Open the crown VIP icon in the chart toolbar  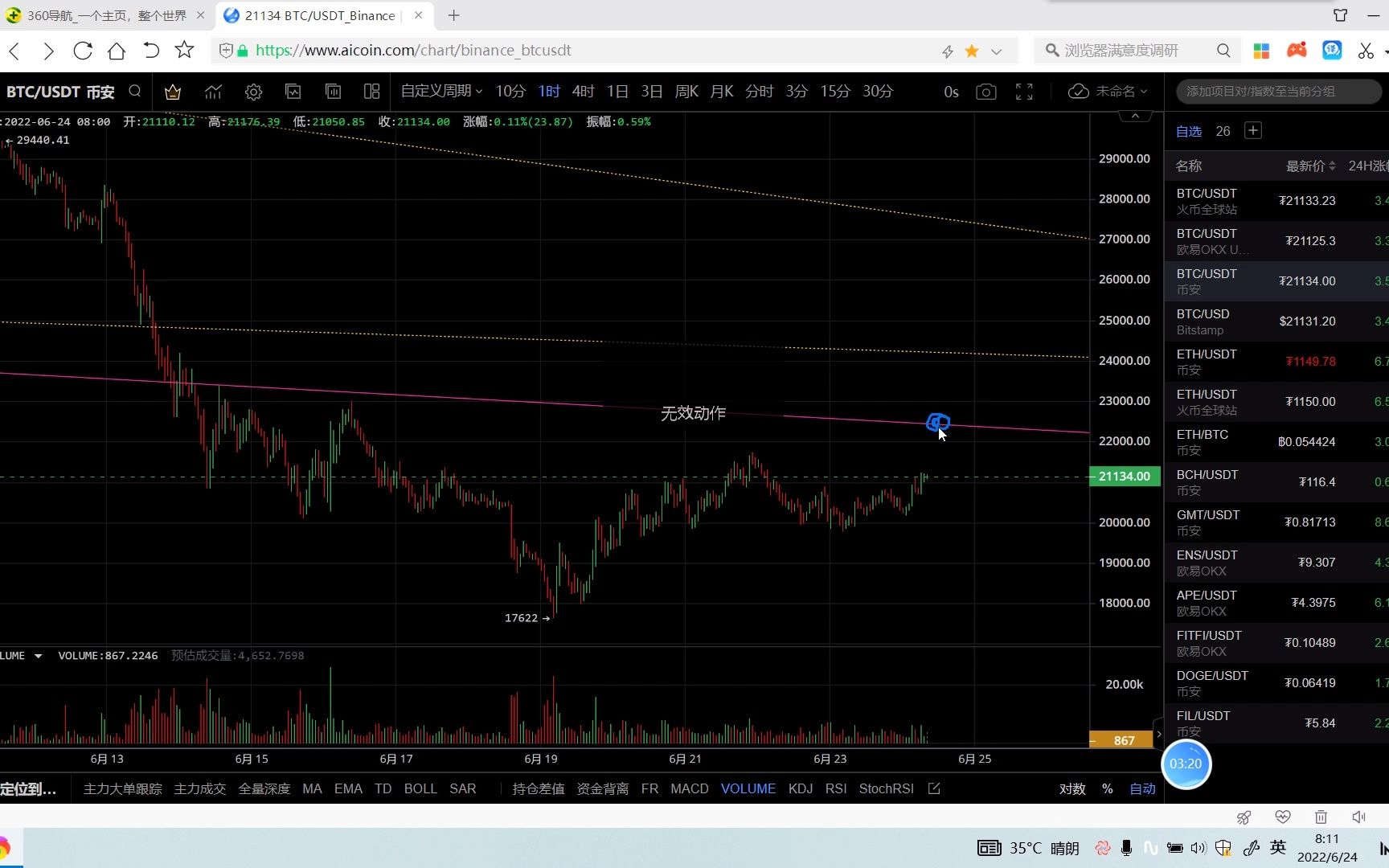click(172, 92)
